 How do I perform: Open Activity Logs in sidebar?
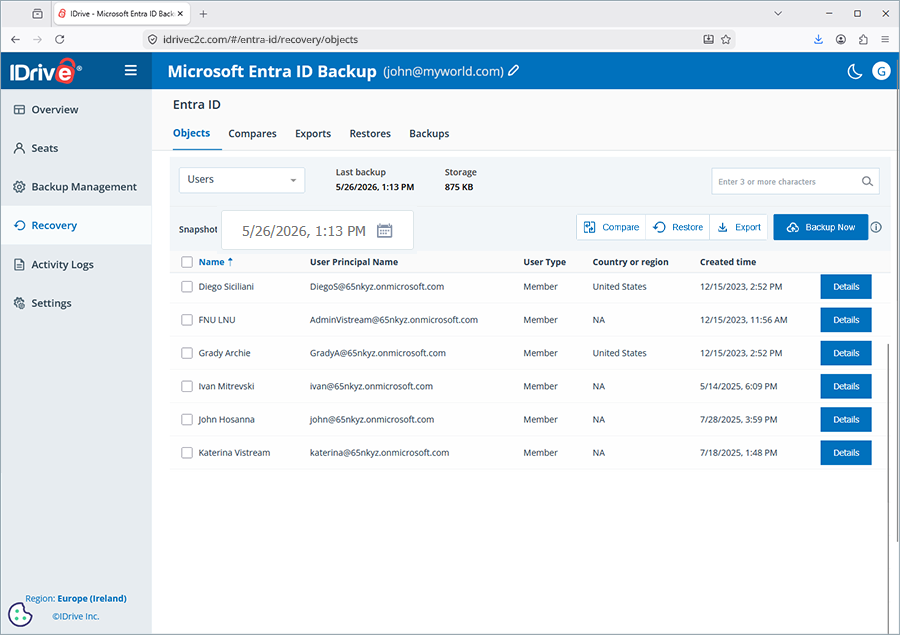[76, 265]
